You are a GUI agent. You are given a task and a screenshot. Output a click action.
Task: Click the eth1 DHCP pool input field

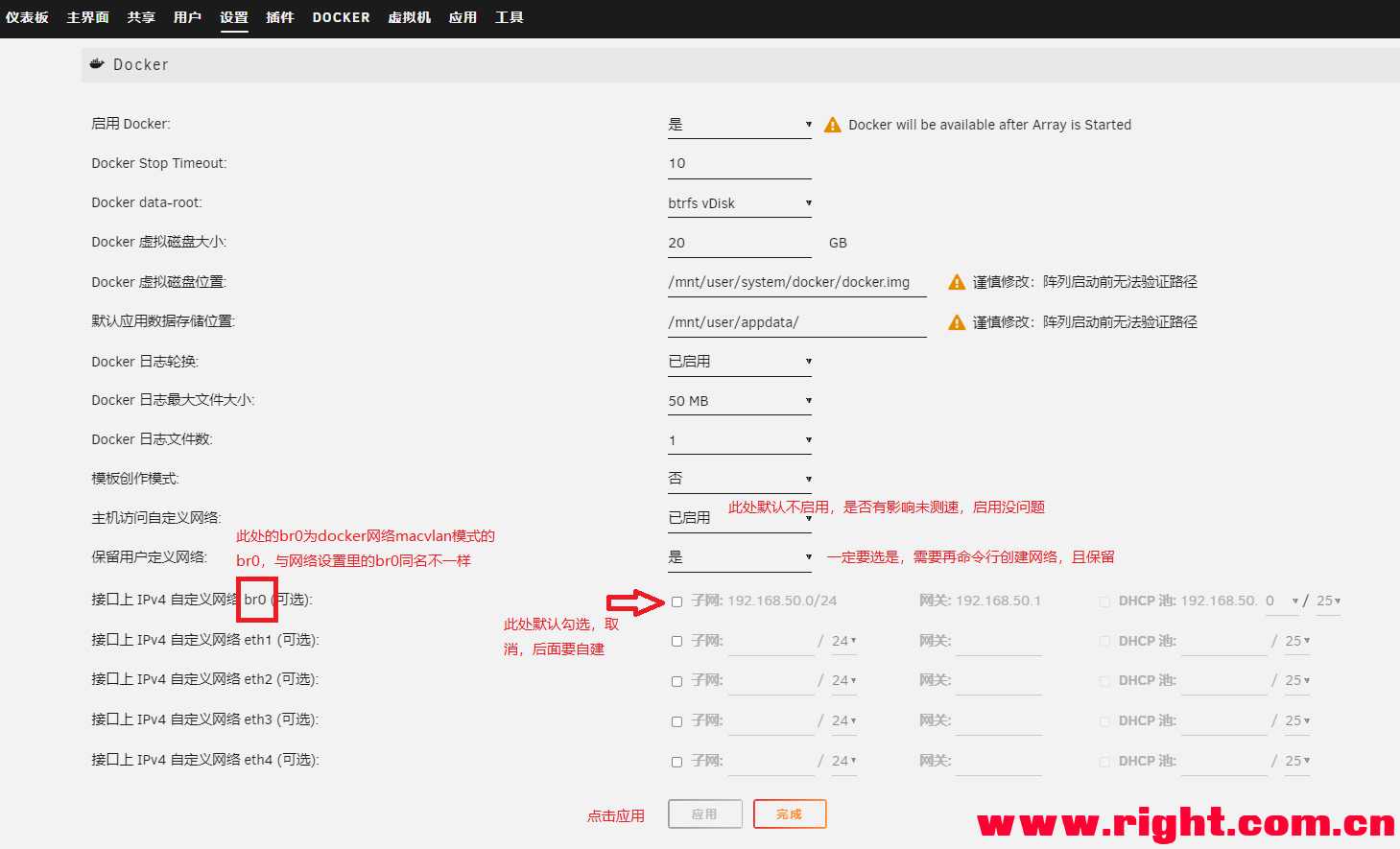tap(1224, 641)
